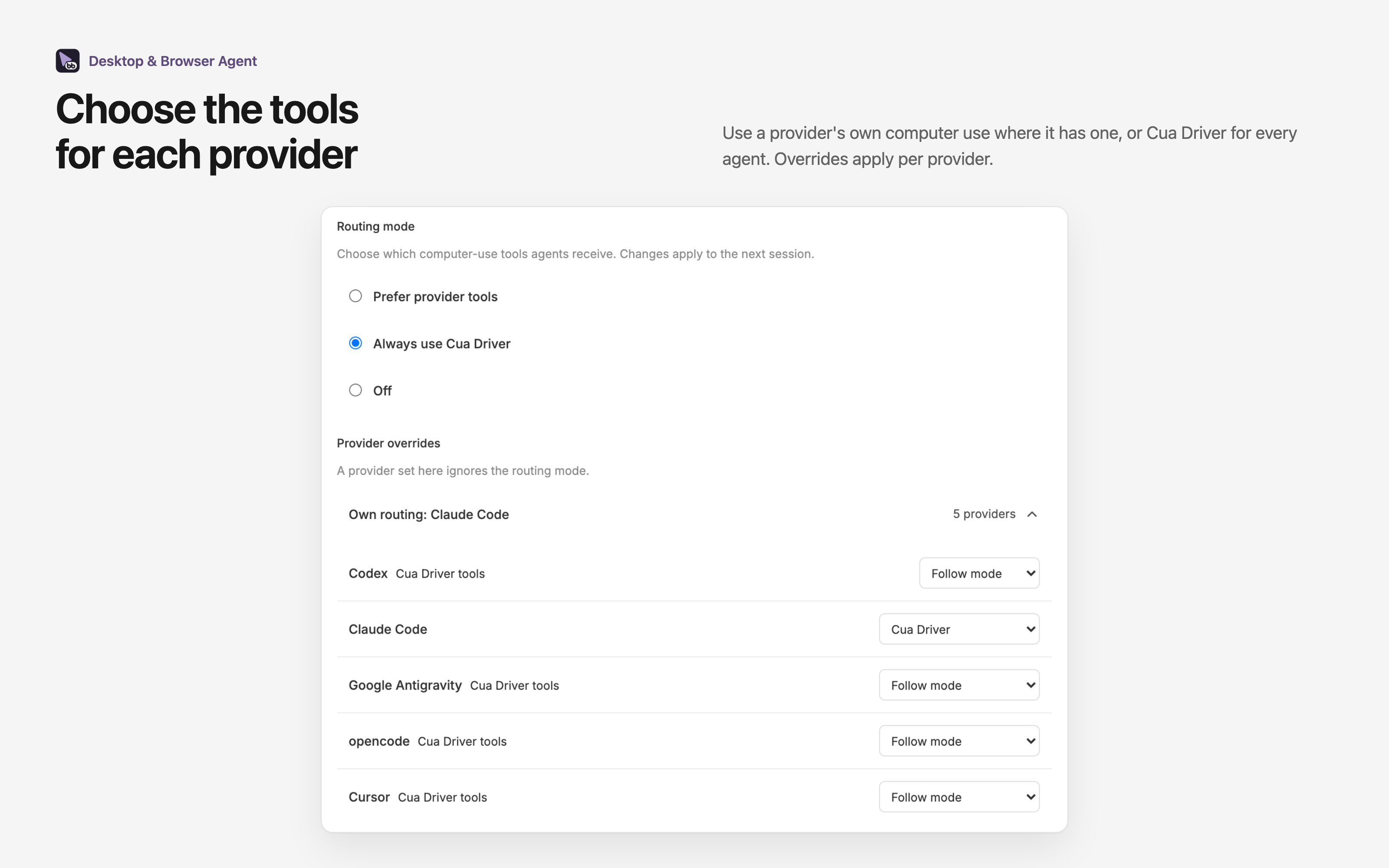The height and width of the screenshot is (868, 1389).
Task: Click the Claude Code provider row name
Action: [x=388, y=629]
